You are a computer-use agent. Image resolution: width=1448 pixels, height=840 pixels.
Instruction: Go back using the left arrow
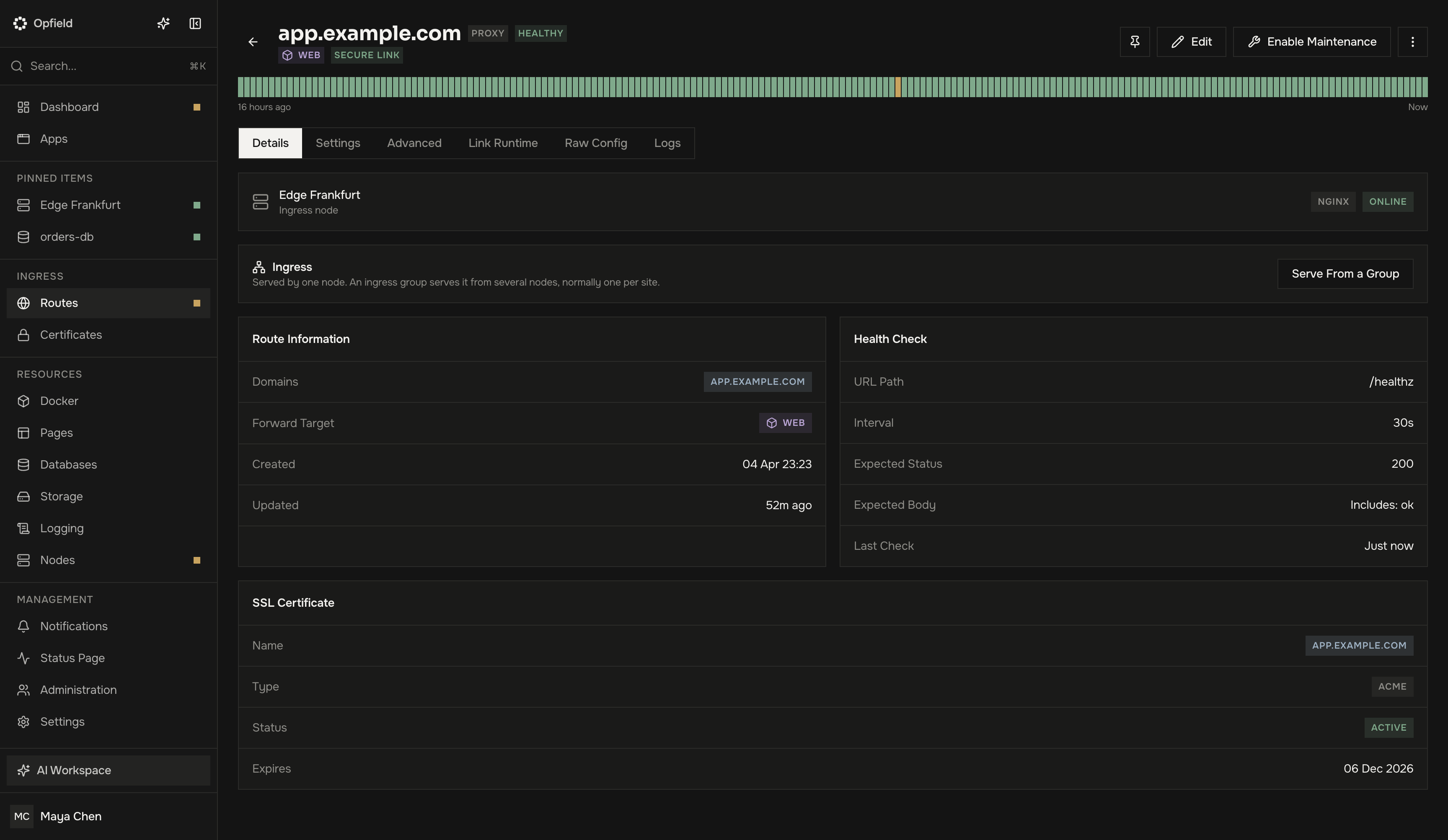[253, 42]
